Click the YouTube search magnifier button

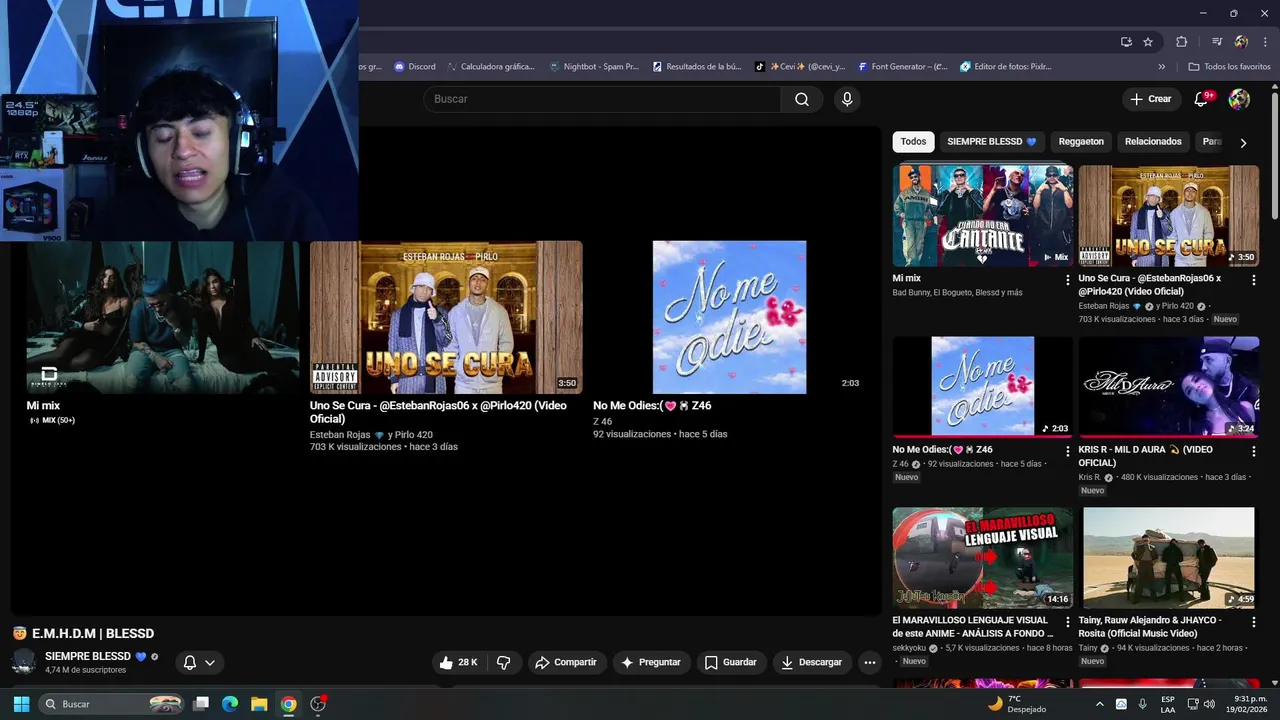point(801,99)
